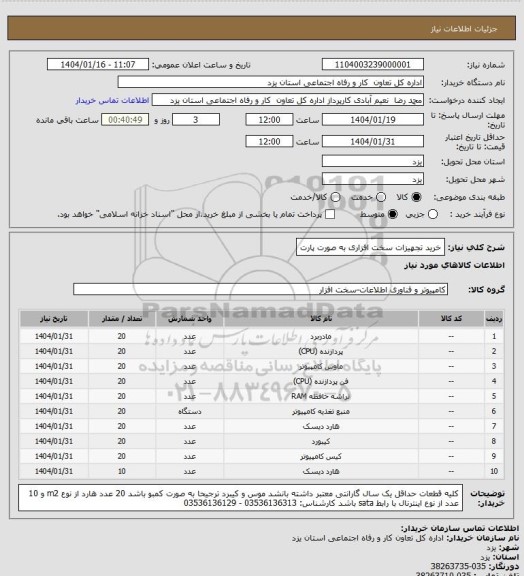This screenshot has height=576, width=524.
Task: Click the remaining days field showing 3
Action: coord(196,120)
